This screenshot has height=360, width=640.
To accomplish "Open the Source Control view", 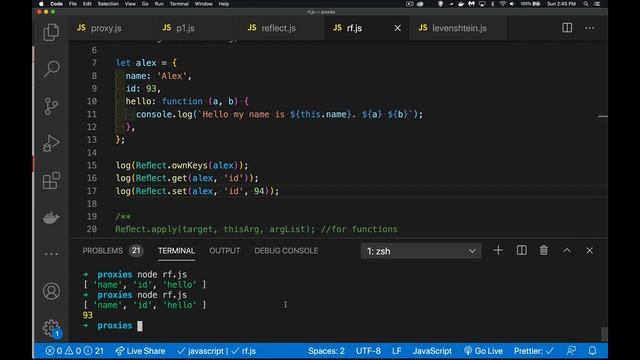I will click(51, 106).
